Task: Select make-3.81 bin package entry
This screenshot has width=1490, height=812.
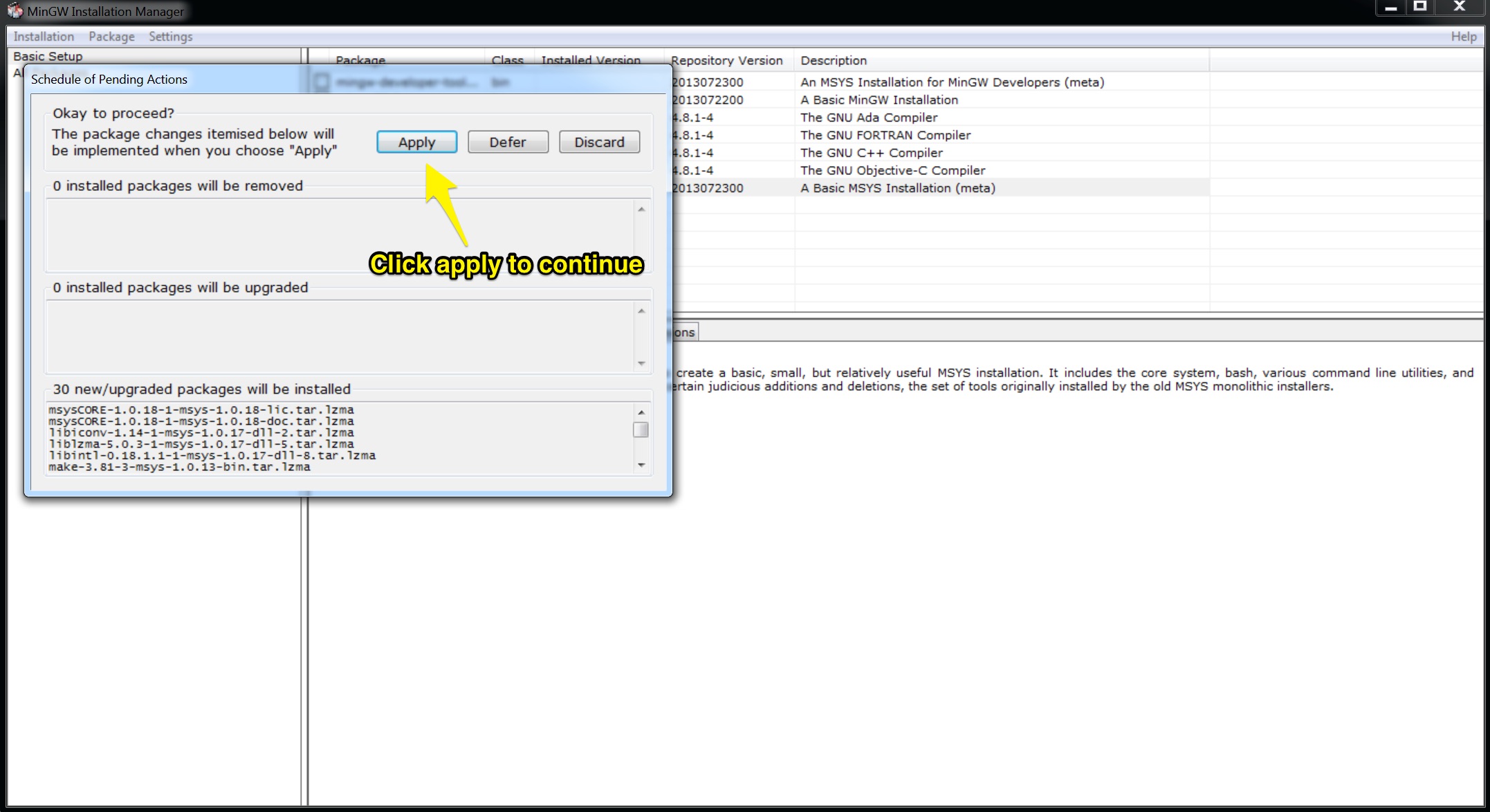Action: (x=179, y=466)
